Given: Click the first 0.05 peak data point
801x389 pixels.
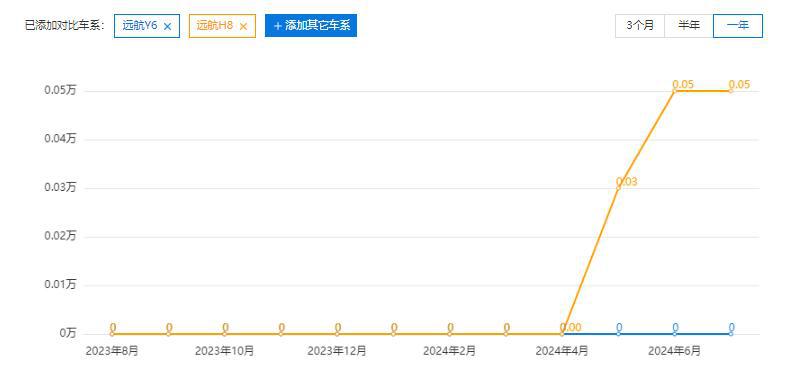Looking at the screenshot, I should pyautogui.click(x=674, y=91).
